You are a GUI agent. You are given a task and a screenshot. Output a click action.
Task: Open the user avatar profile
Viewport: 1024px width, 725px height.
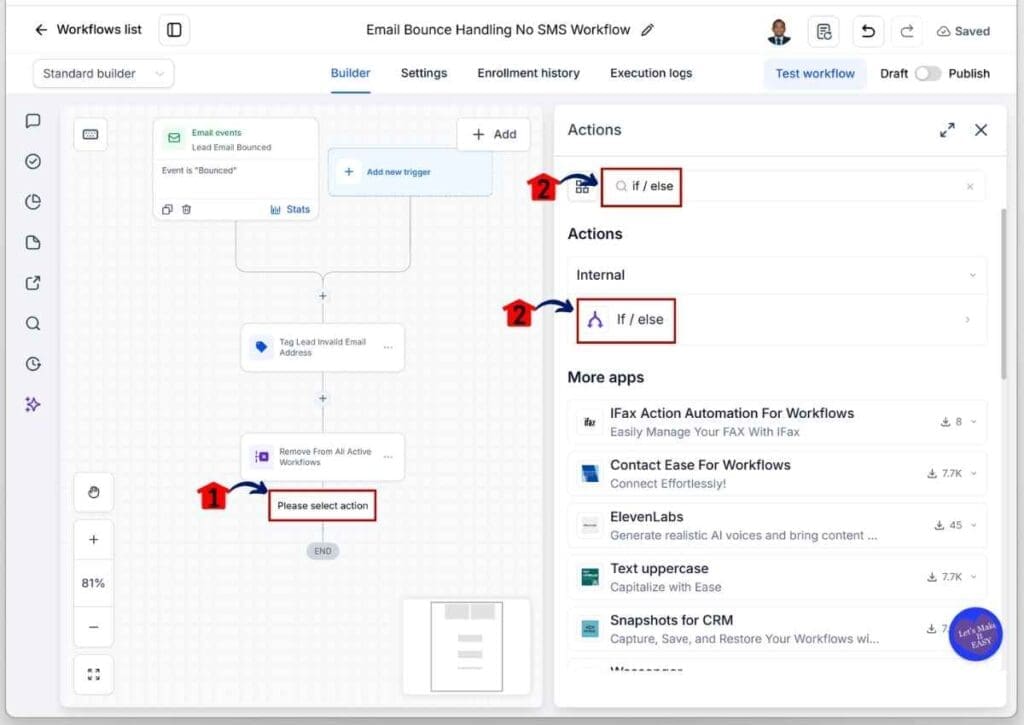(x=778, y=31)
